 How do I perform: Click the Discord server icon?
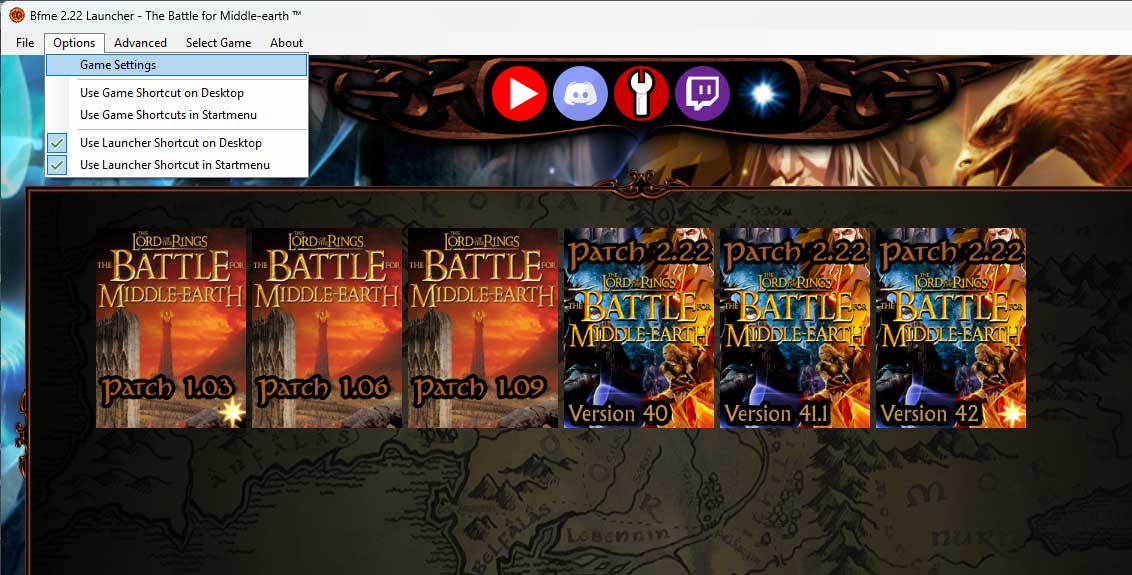pyautogui.click(x=580, y=94)
